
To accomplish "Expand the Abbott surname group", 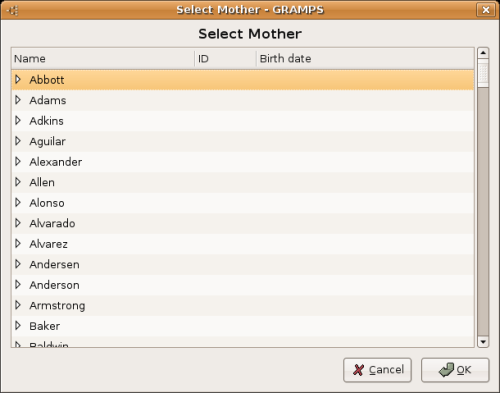I will 18,79.
